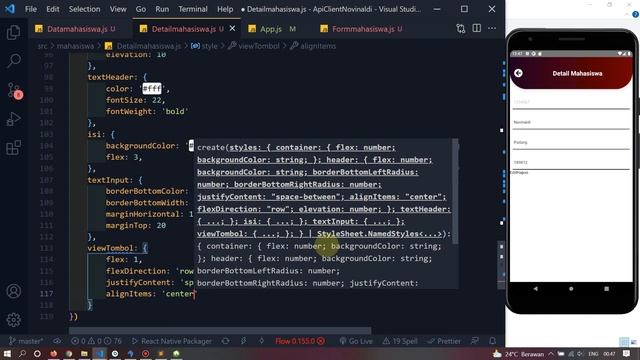Click the Open Changes icon in editor toolbar
This screenshot has width=640, height=360.
tap(461, 29)
